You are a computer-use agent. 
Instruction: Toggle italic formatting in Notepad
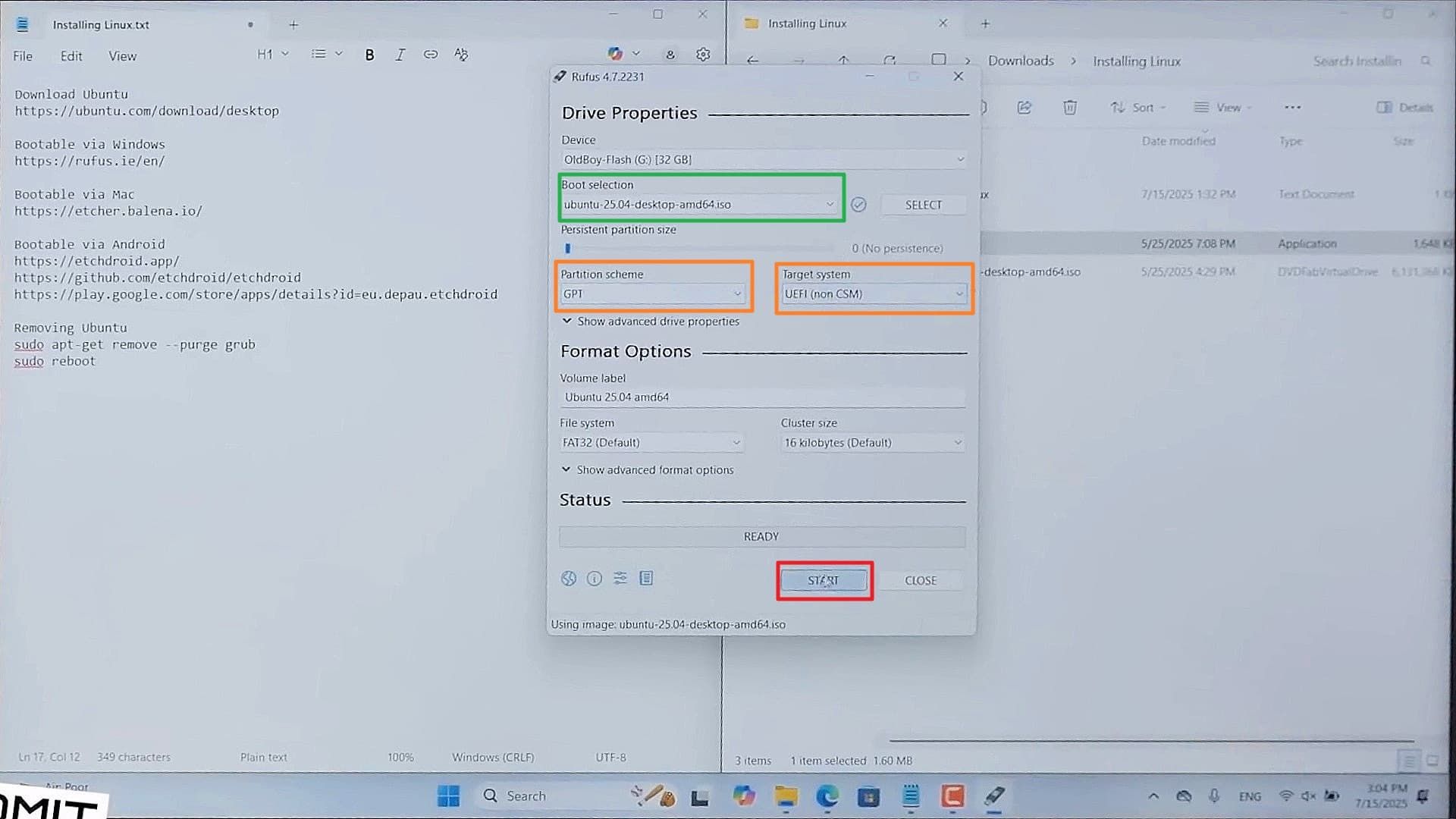[400, 55]
